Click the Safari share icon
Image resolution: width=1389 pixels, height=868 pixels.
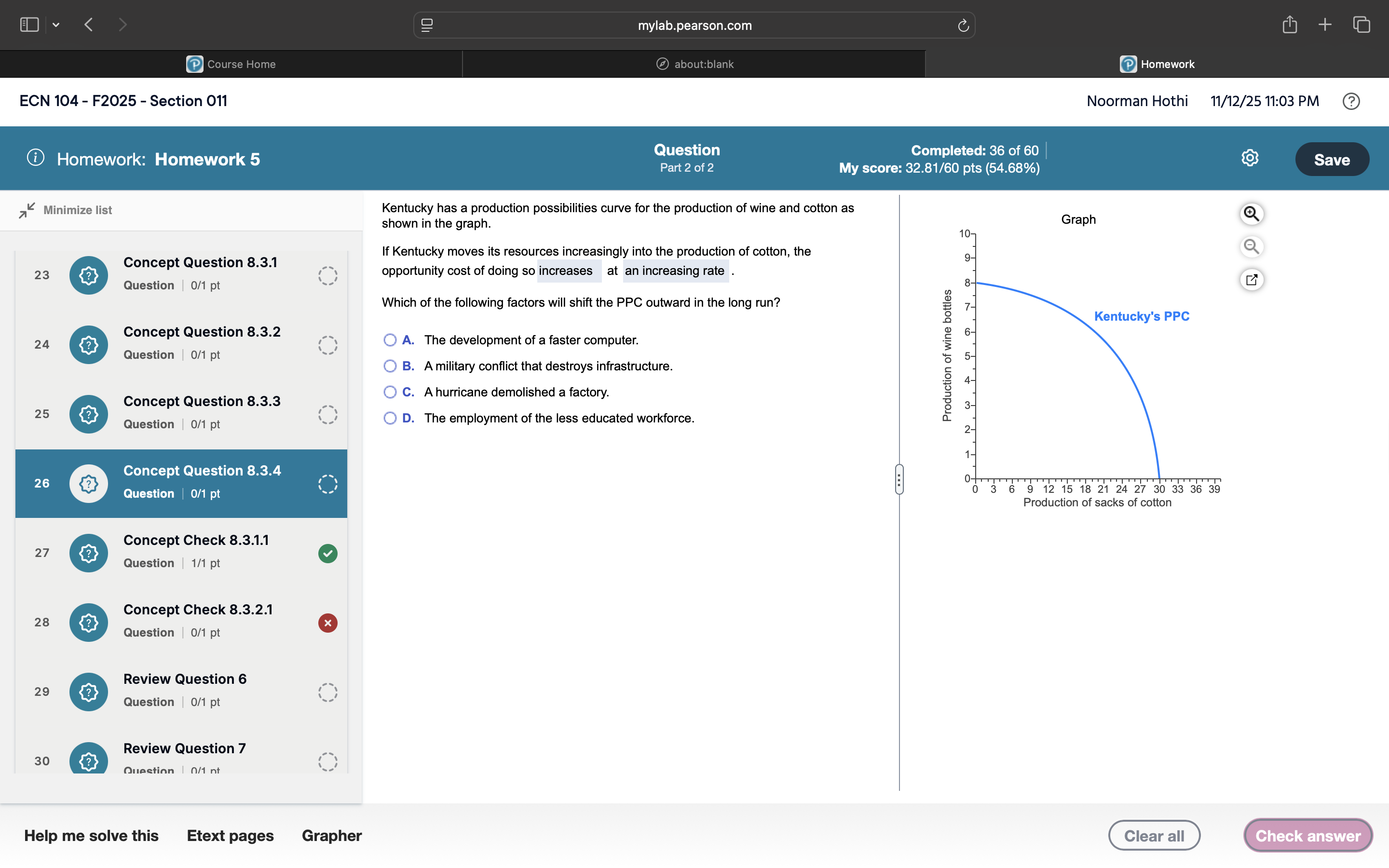click(x=1289, y=25)
